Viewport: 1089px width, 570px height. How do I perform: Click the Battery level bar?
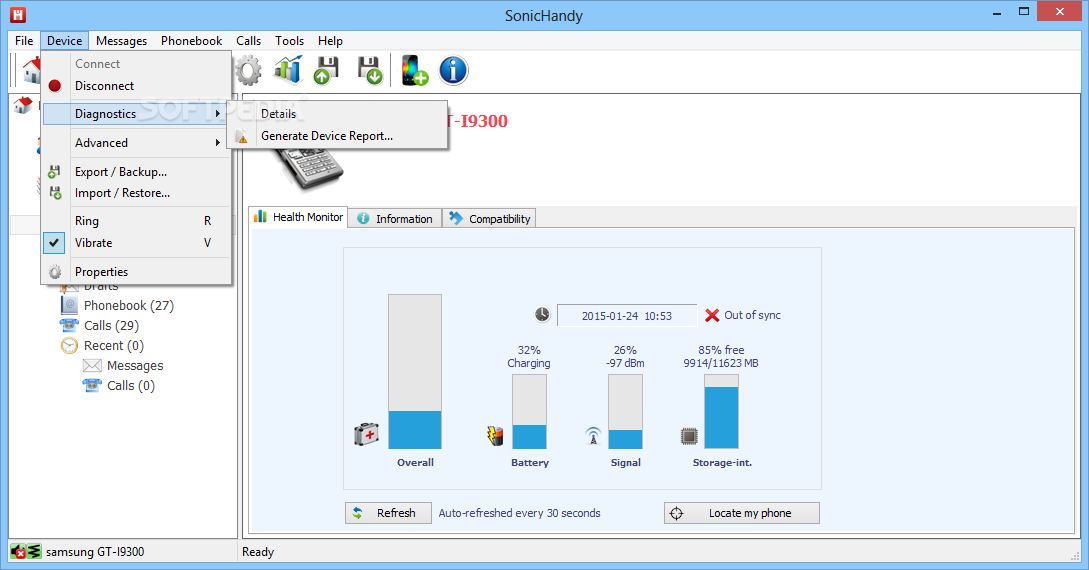529,412
